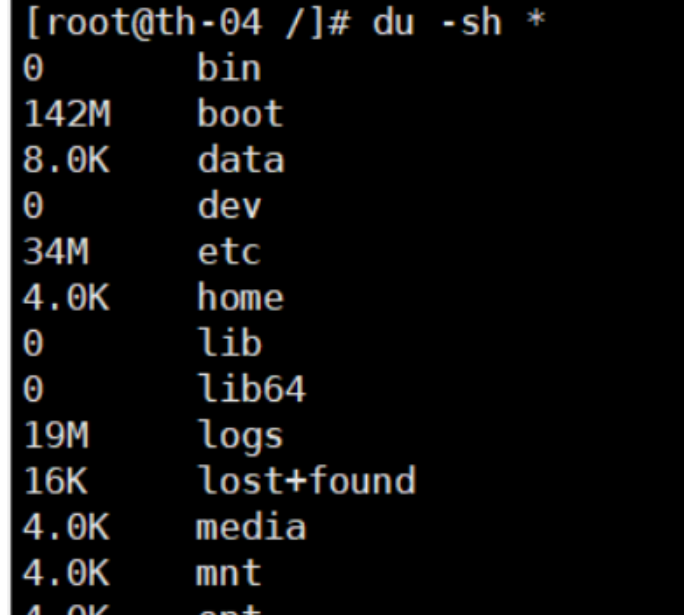Select the 'media' directory name
The image size is (689, 616).
click(251, 527)
